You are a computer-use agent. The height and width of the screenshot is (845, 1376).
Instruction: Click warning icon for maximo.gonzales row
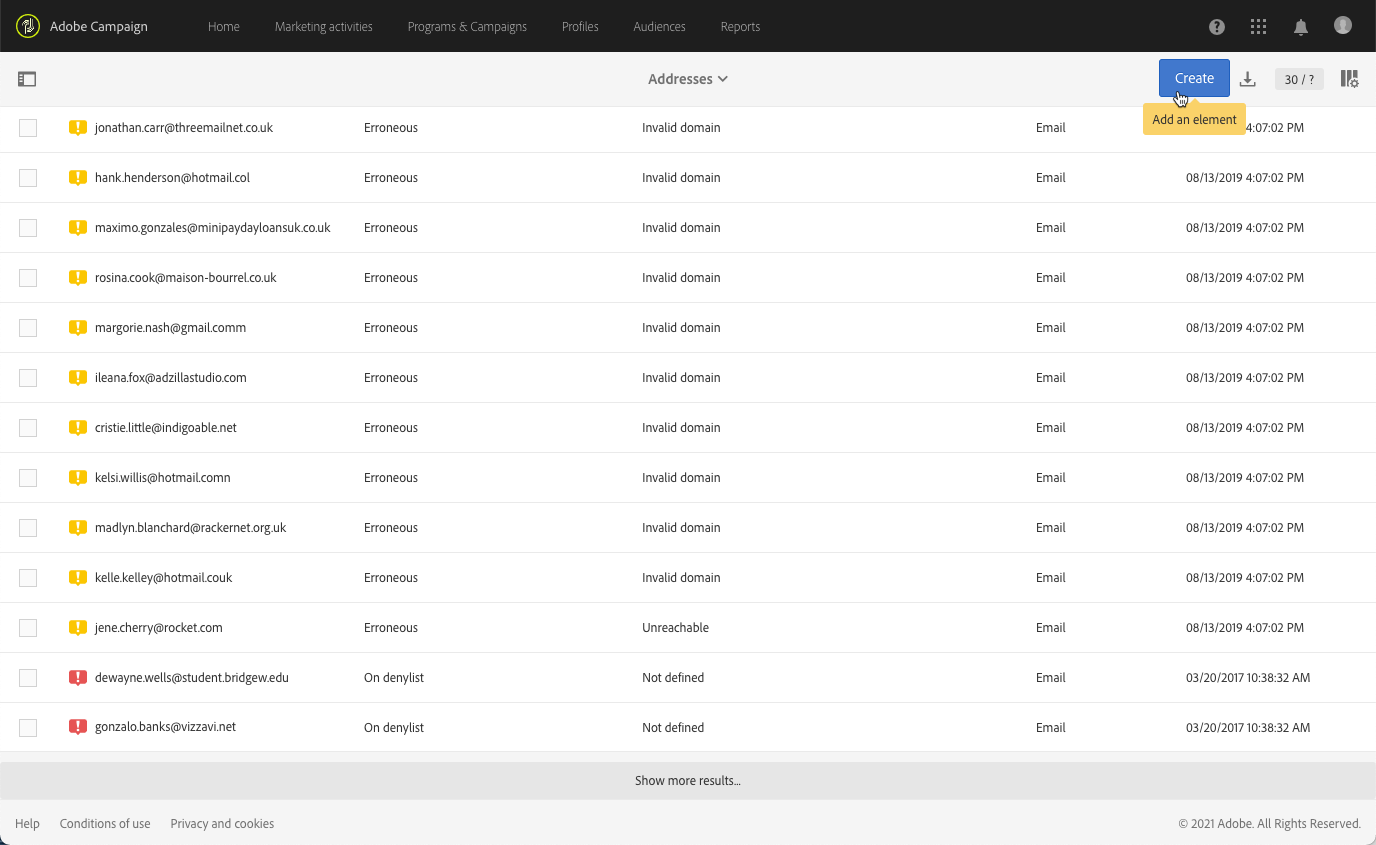point(78,228)
